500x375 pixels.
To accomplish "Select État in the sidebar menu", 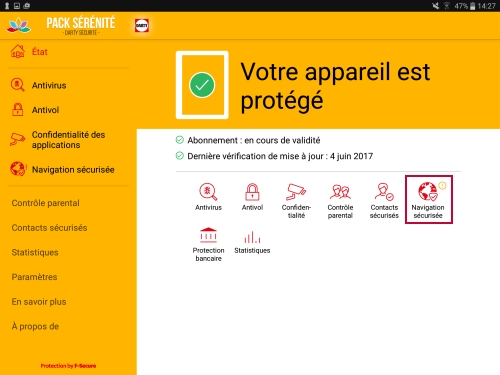I will tap(40, 52).
